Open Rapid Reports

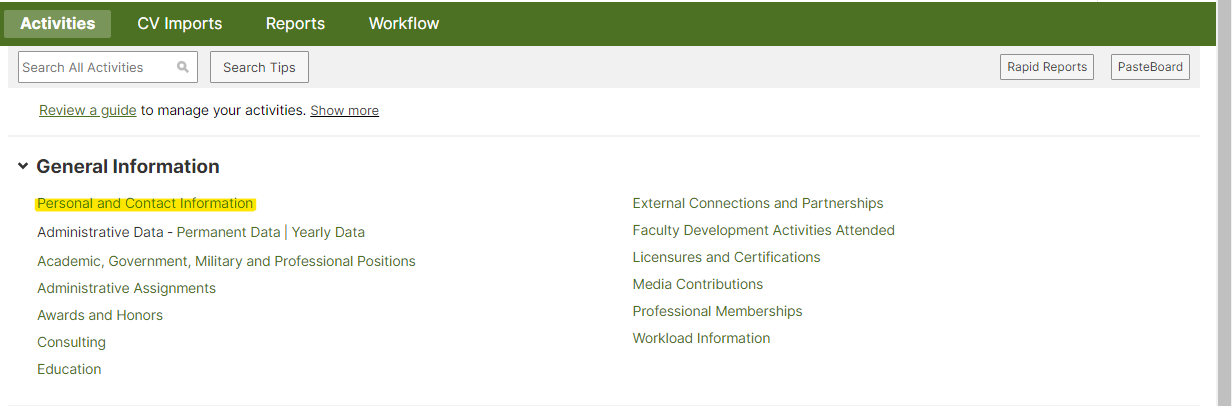(x=1047, y=67)
